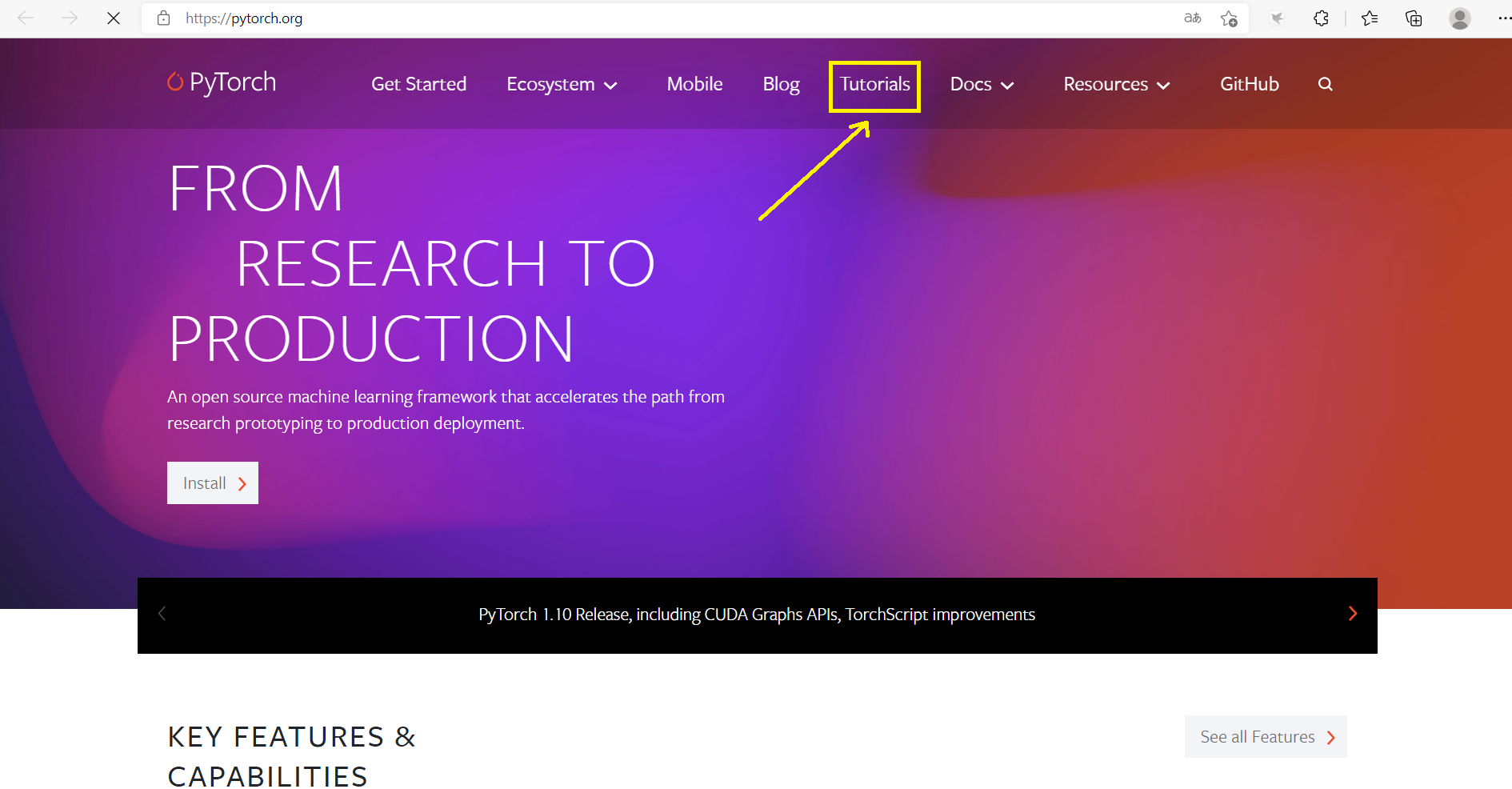This screenshot has height=789, width=1512.
Task: Open the Get Started page
Action: pos(418,84)
